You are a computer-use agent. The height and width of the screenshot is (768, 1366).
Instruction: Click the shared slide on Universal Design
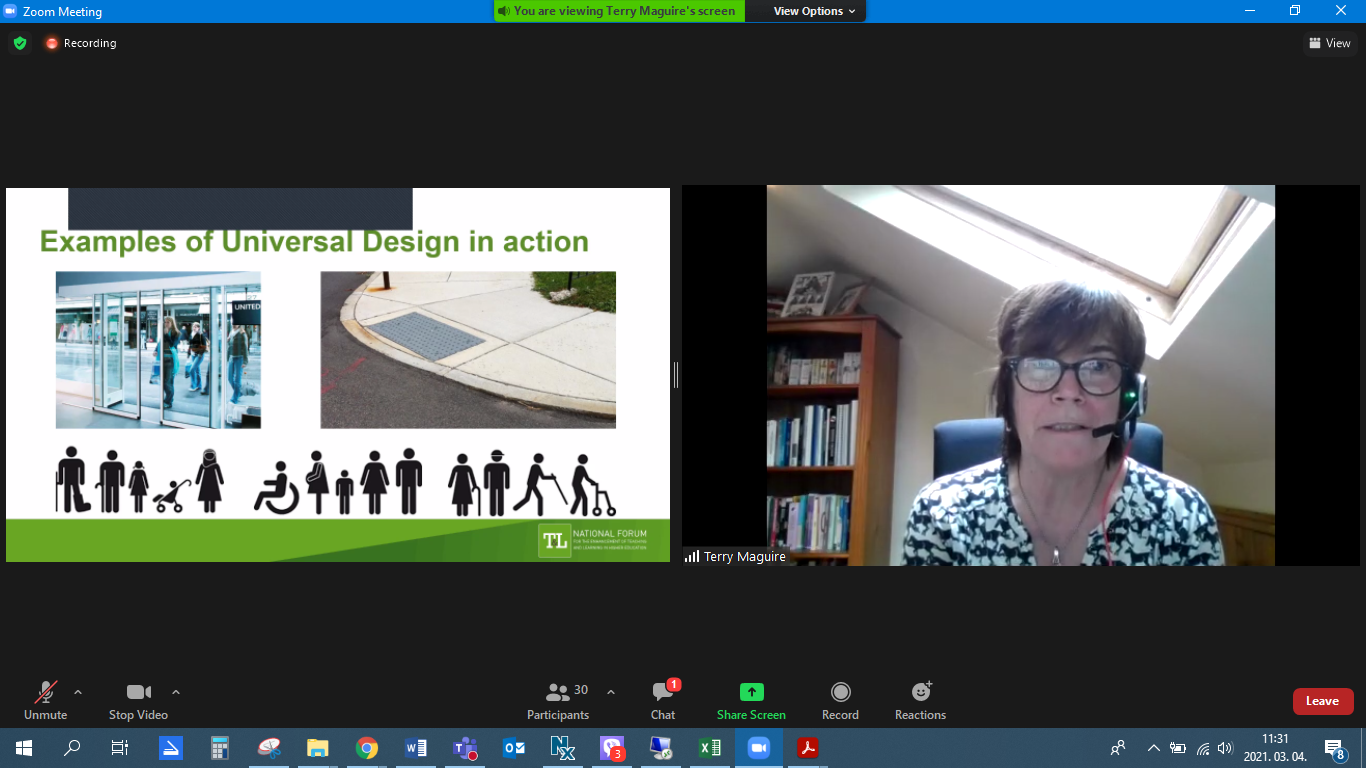(x=338, y=375)
